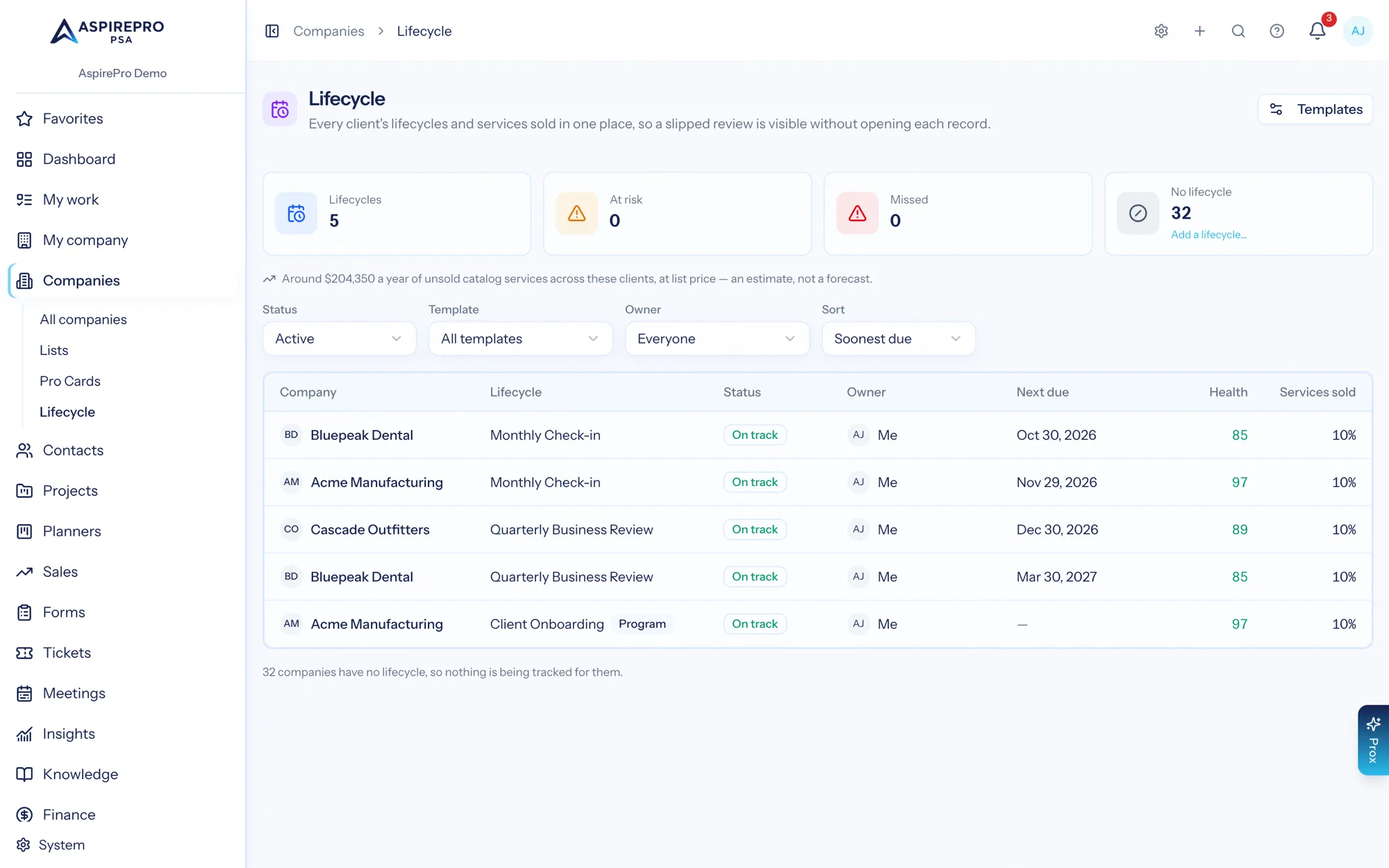Click the Next due column header
This screenshot has width=1389, height=868.
click(x=1042, y=392)
